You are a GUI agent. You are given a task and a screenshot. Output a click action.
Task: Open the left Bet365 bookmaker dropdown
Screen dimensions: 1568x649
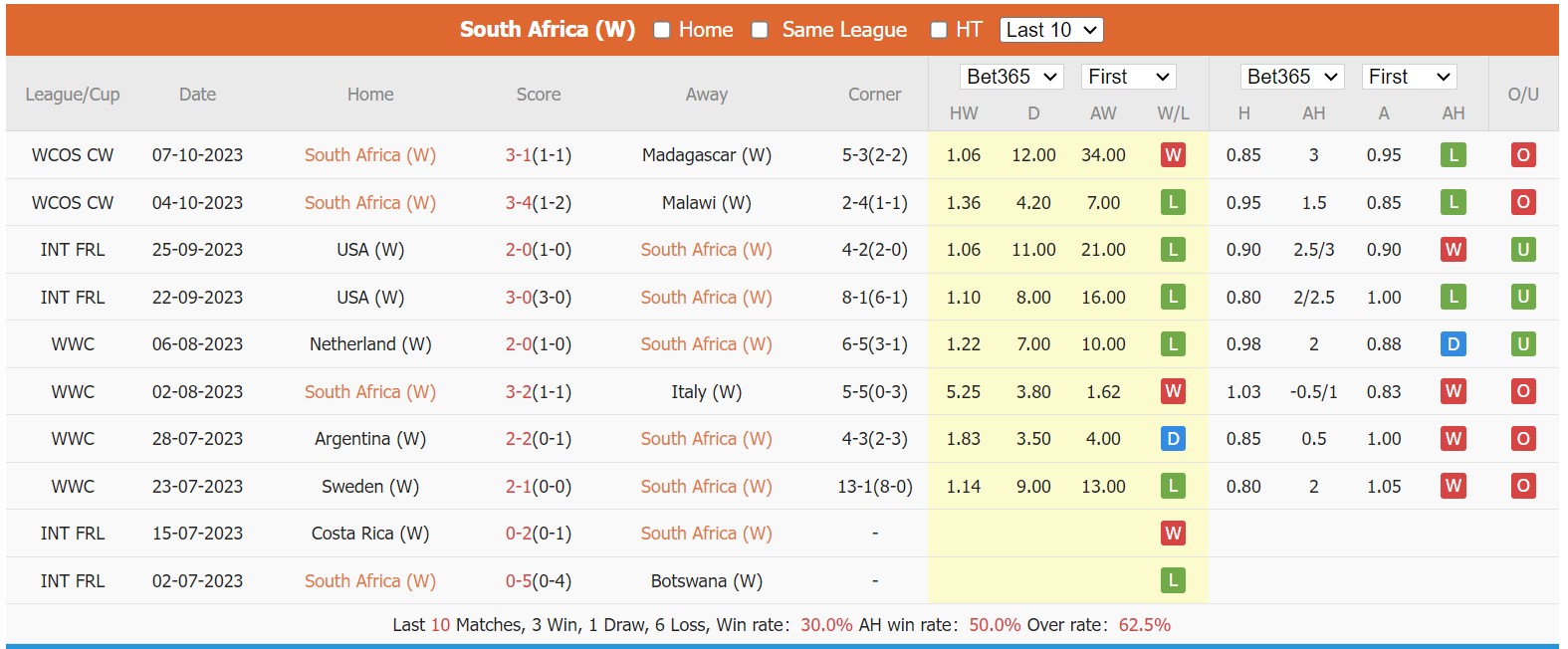[x=1011, y=76]
